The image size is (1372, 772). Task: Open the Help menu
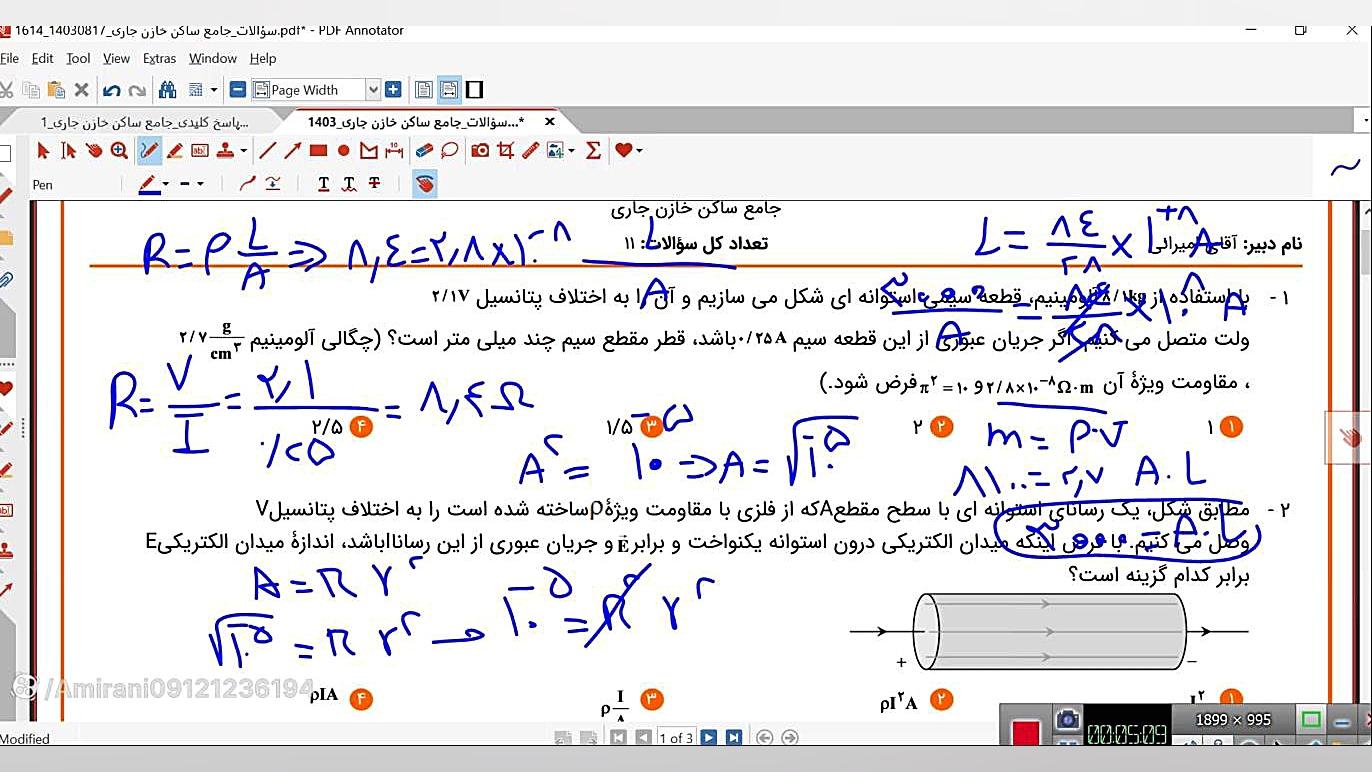[263, 59]
